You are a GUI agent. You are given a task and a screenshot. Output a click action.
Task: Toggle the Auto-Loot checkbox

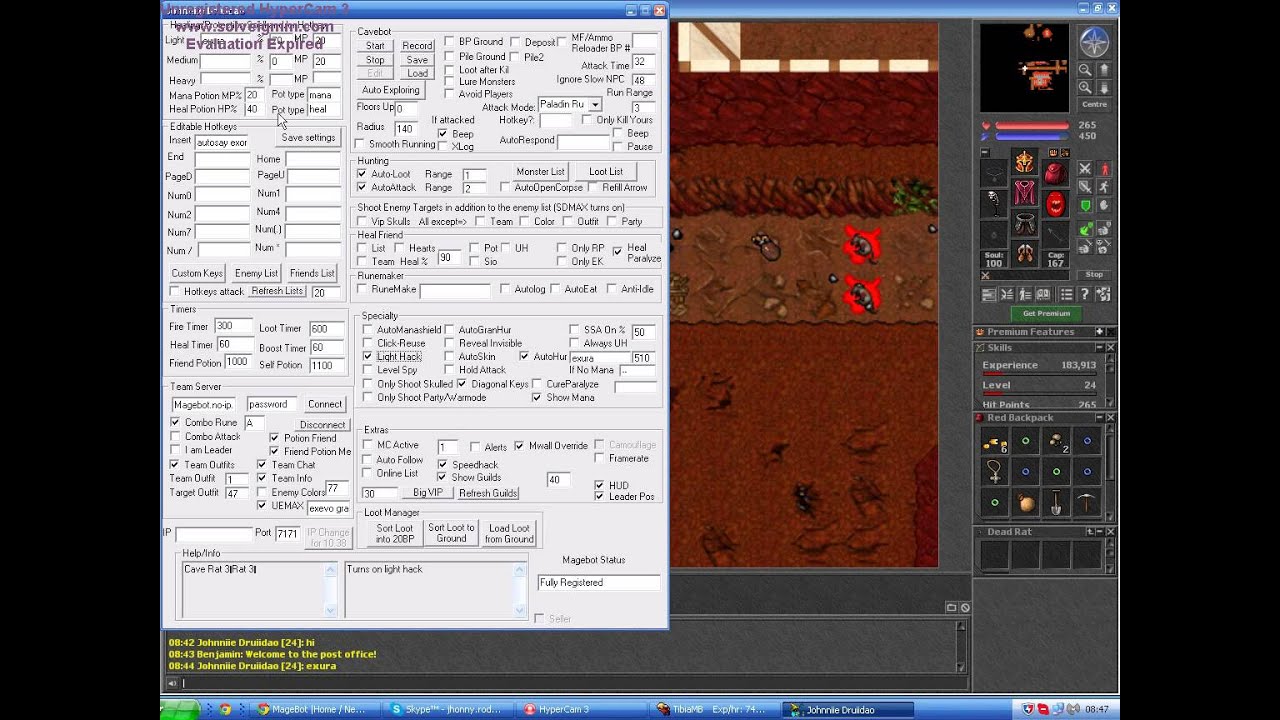pyautogui.click(x=362, y=174)
